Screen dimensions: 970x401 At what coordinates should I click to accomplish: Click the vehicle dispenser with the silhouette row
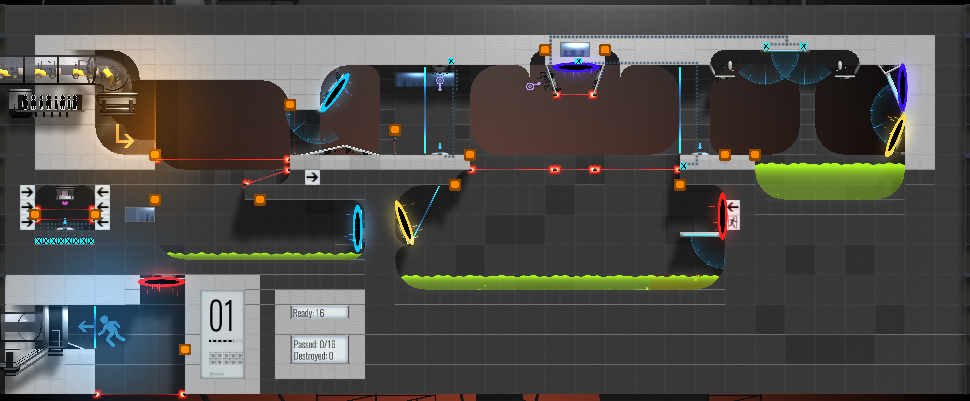tap(46, 103)
